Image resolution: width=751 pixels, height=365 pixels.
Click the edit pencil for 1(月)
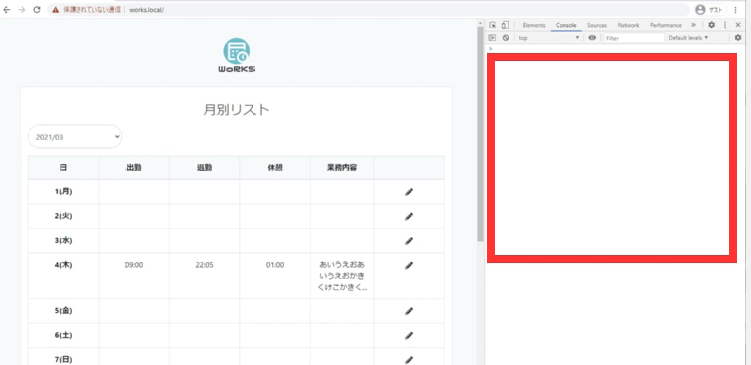409,192
